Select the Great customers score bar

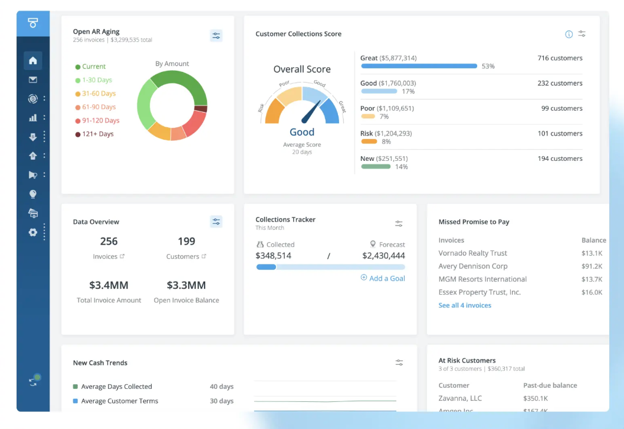pyautogui.click(x=418, y=66)
